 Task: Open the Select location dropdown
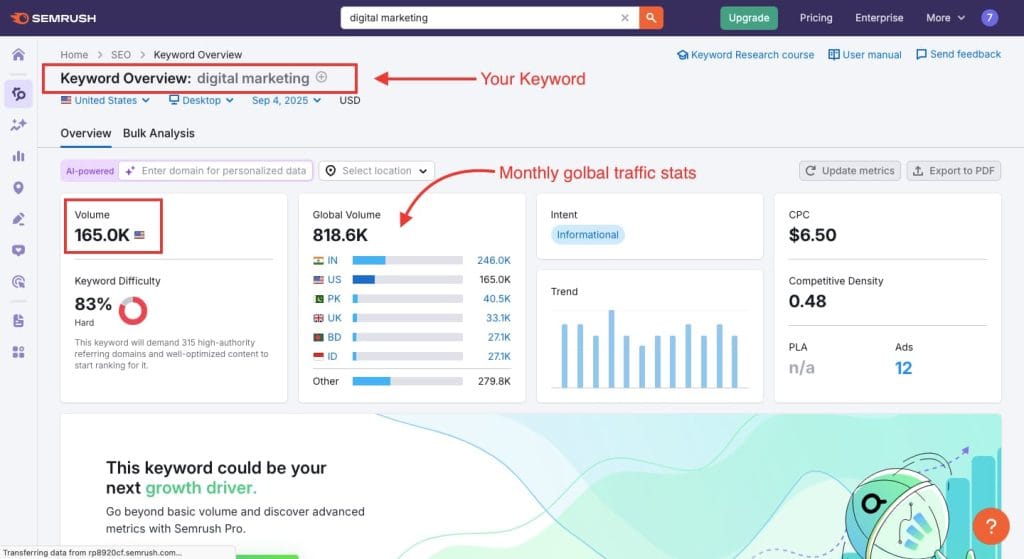point(377,171)
